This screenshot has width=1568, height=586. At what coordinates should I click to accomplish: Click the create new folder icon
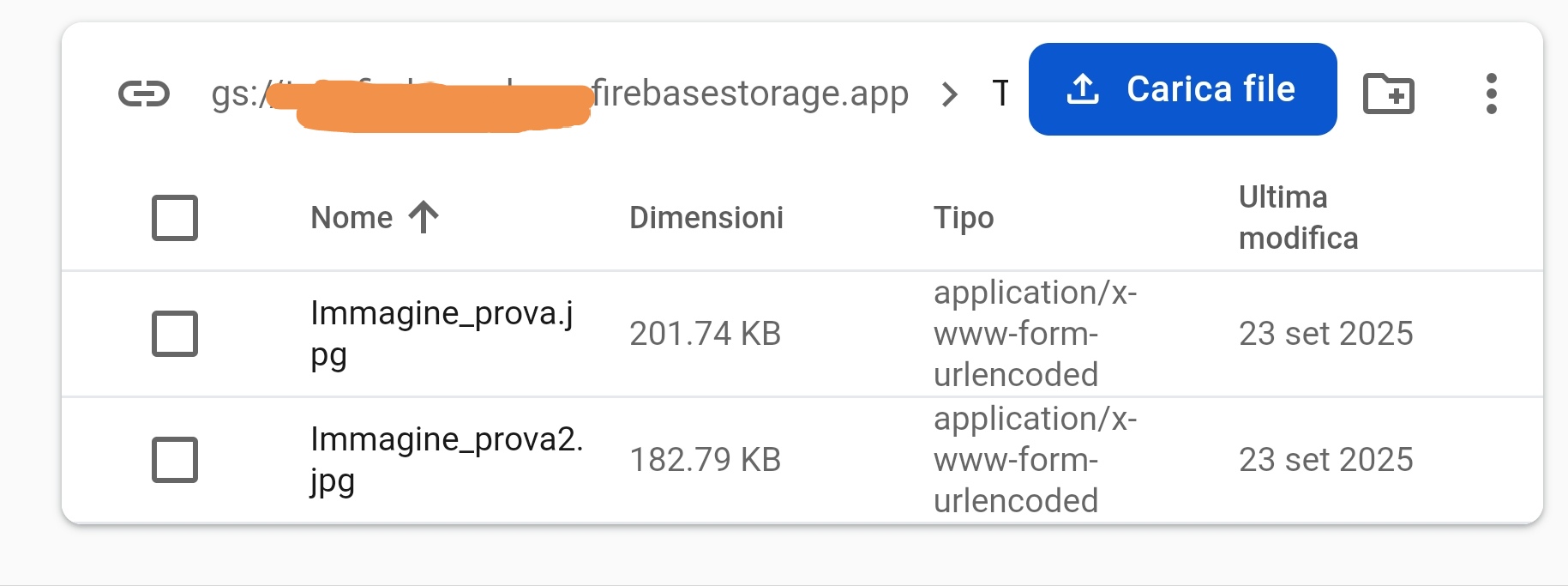click(1388, 93)
